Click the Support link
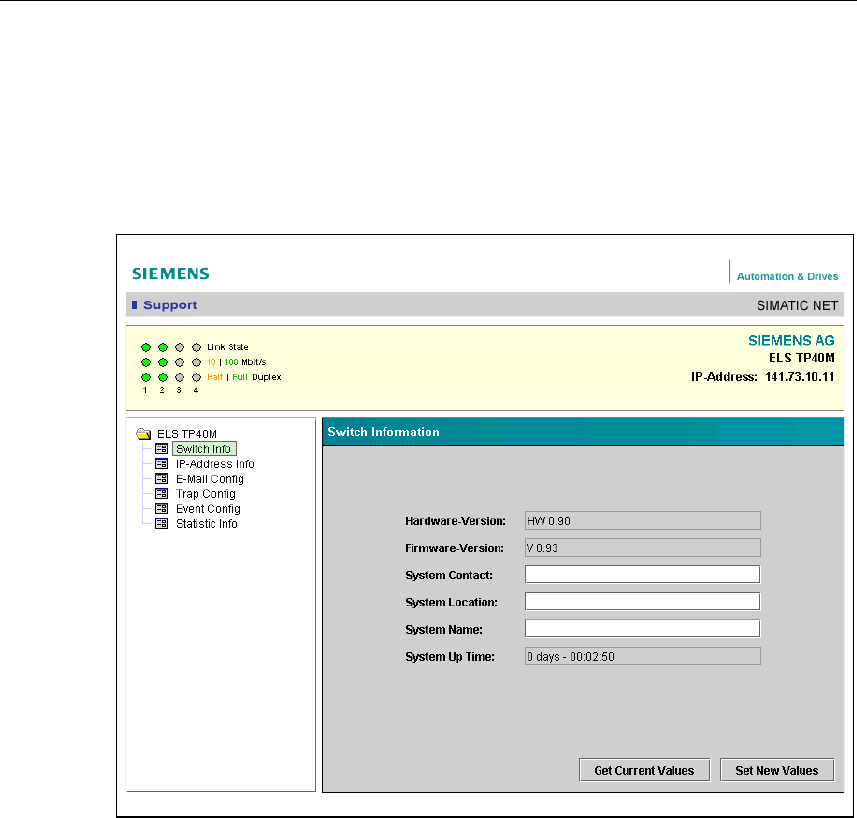Viewport: 857px width, 818px height. 170,305
